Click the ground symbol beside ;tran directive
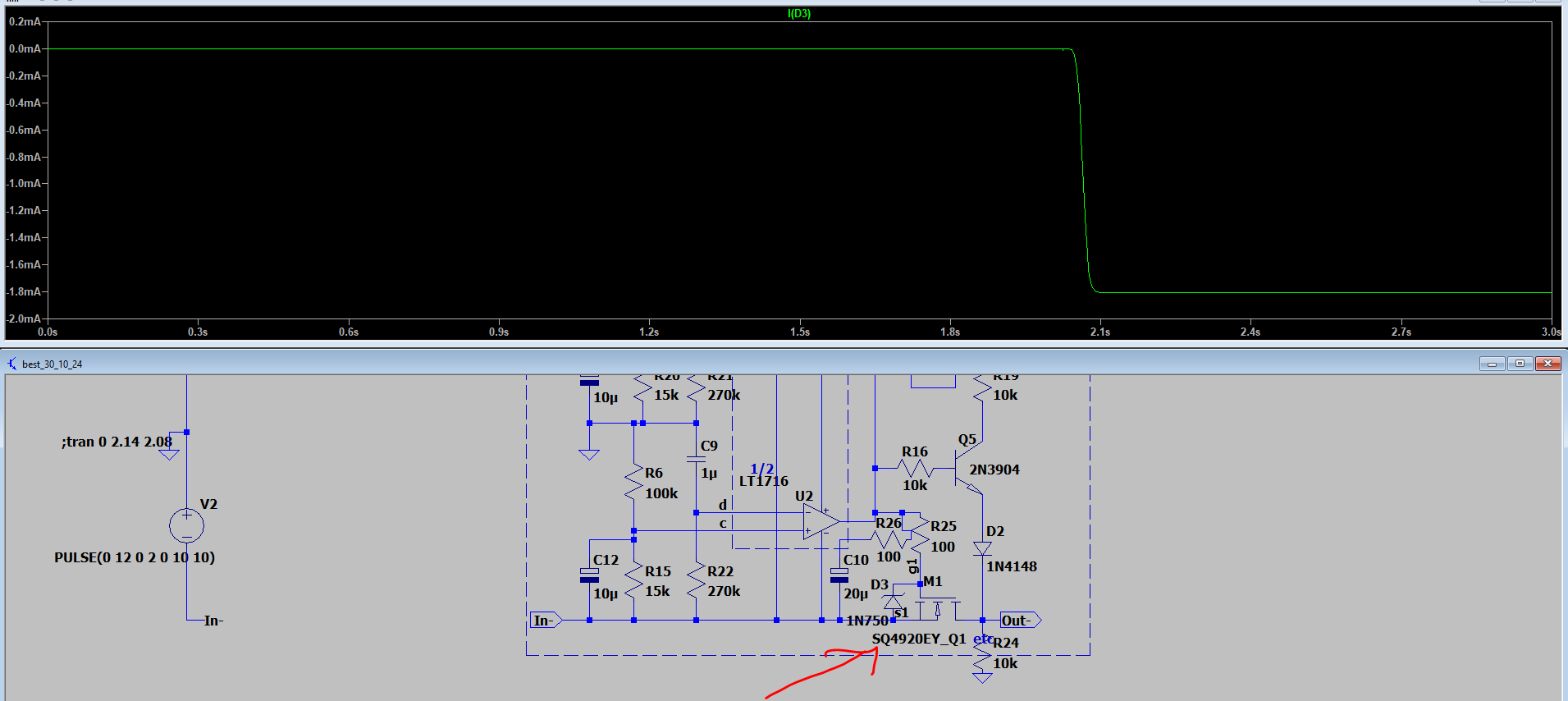Image resolution: width=1568 pixels, height=701 pixels. (169, 454)
